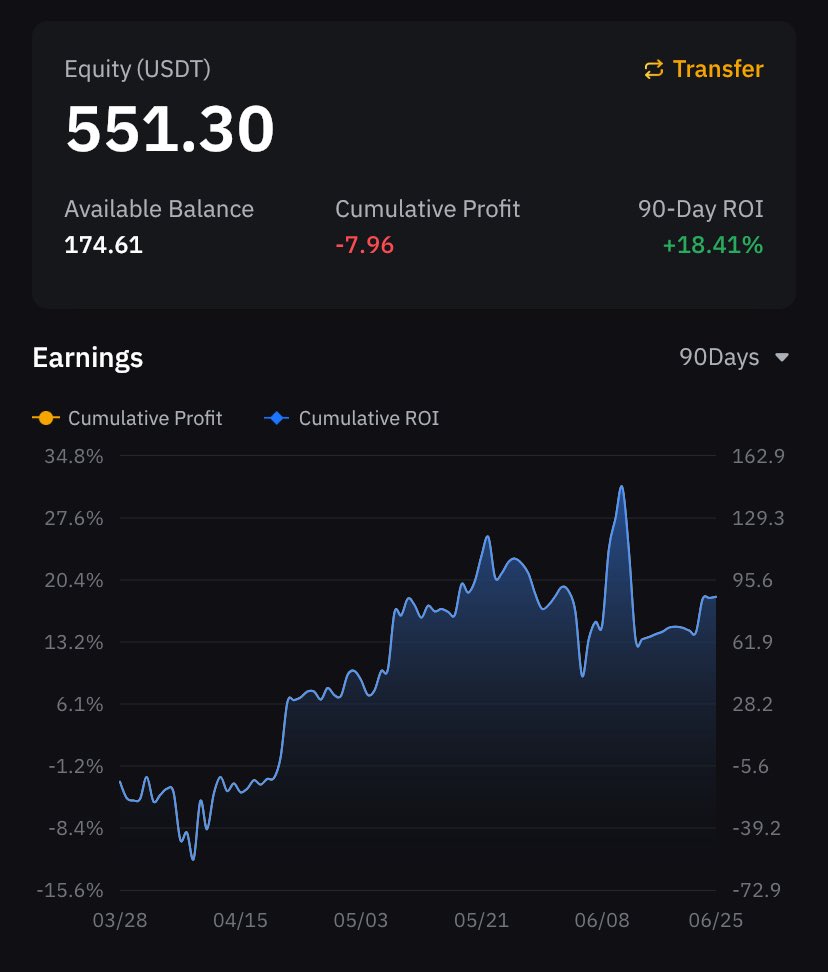Click the Transfer arrows icon
Viewport: 828px width, 972px height.
pyautogui.click(x=653, y=69)
